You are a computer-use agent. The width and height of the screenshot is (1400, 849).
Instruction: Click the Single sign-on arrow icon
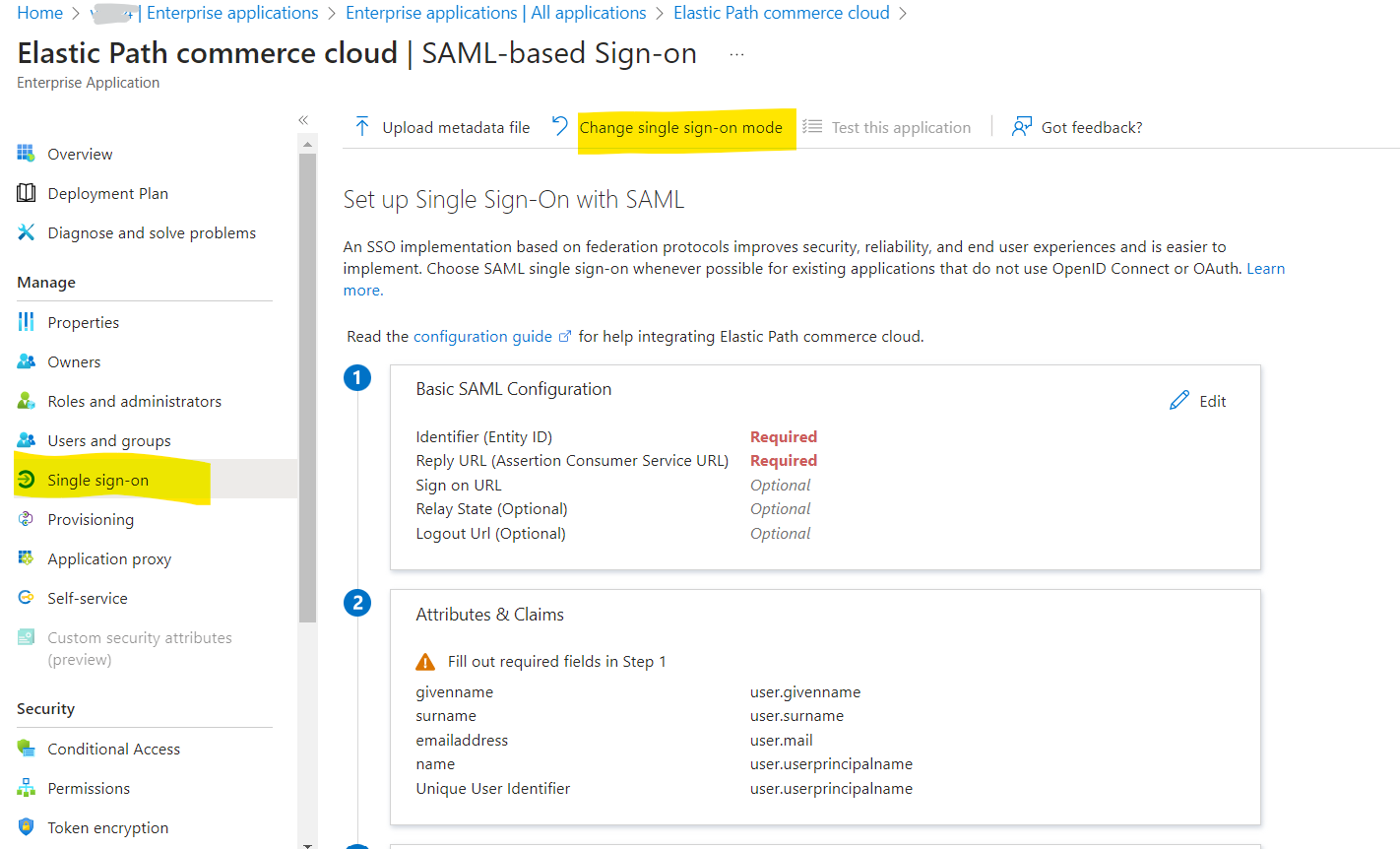click(x=26, y=480)
